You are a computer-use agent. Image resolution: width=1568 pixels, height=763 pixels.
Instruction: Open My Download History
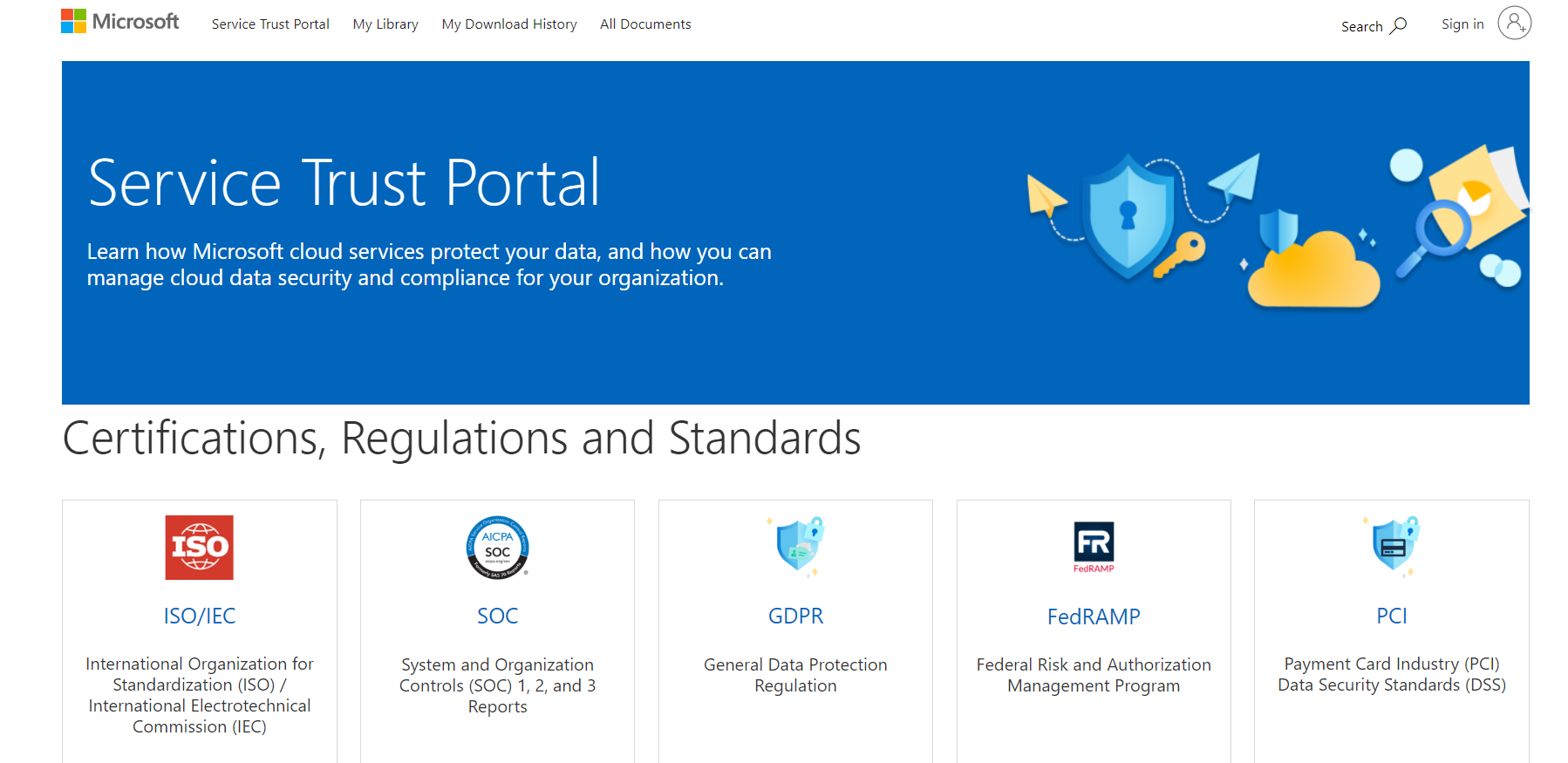pos(509,24)
